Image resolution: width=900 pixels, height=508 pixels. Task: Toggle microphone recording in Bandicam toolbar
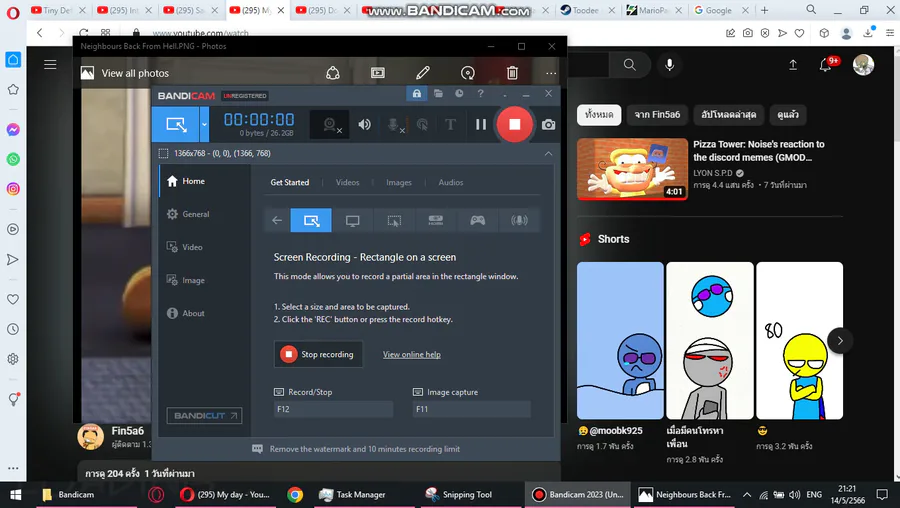tap(394, 124)
